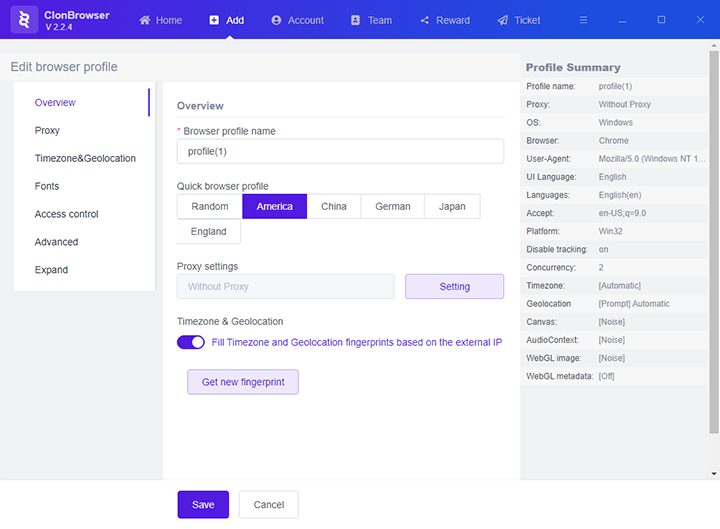The image size is (720, 529).
Task: Open Timezone&Geolocation sidebar section
Action: click(85, 158)
